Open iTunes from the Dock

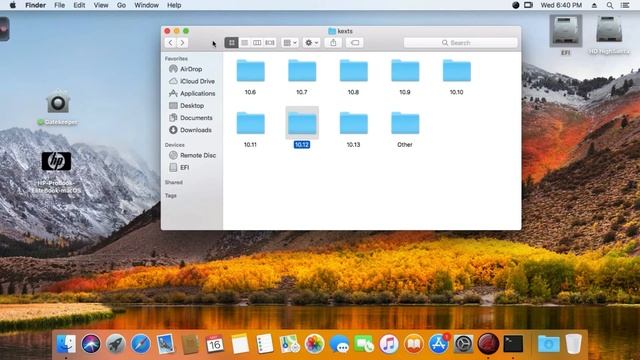[389, 344]
